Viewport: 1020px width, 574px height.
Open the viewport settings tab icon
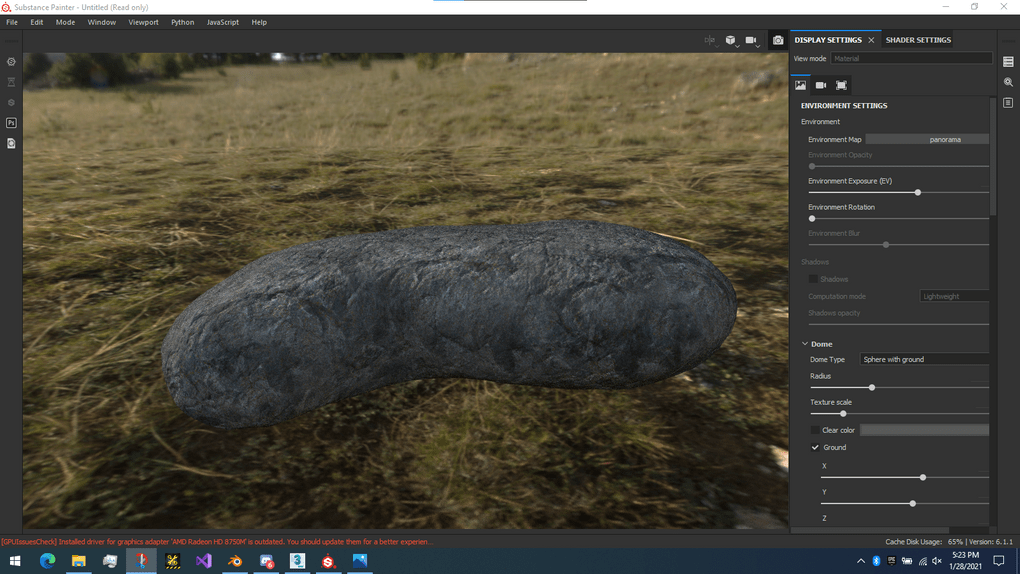tap(841, 85)
